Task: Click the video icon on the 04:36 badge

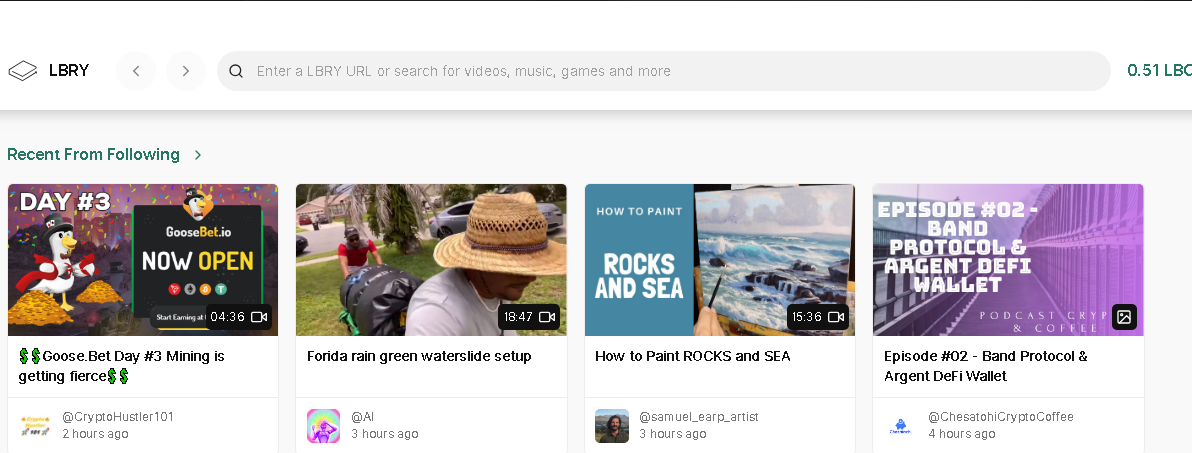Action: (259, 317)
